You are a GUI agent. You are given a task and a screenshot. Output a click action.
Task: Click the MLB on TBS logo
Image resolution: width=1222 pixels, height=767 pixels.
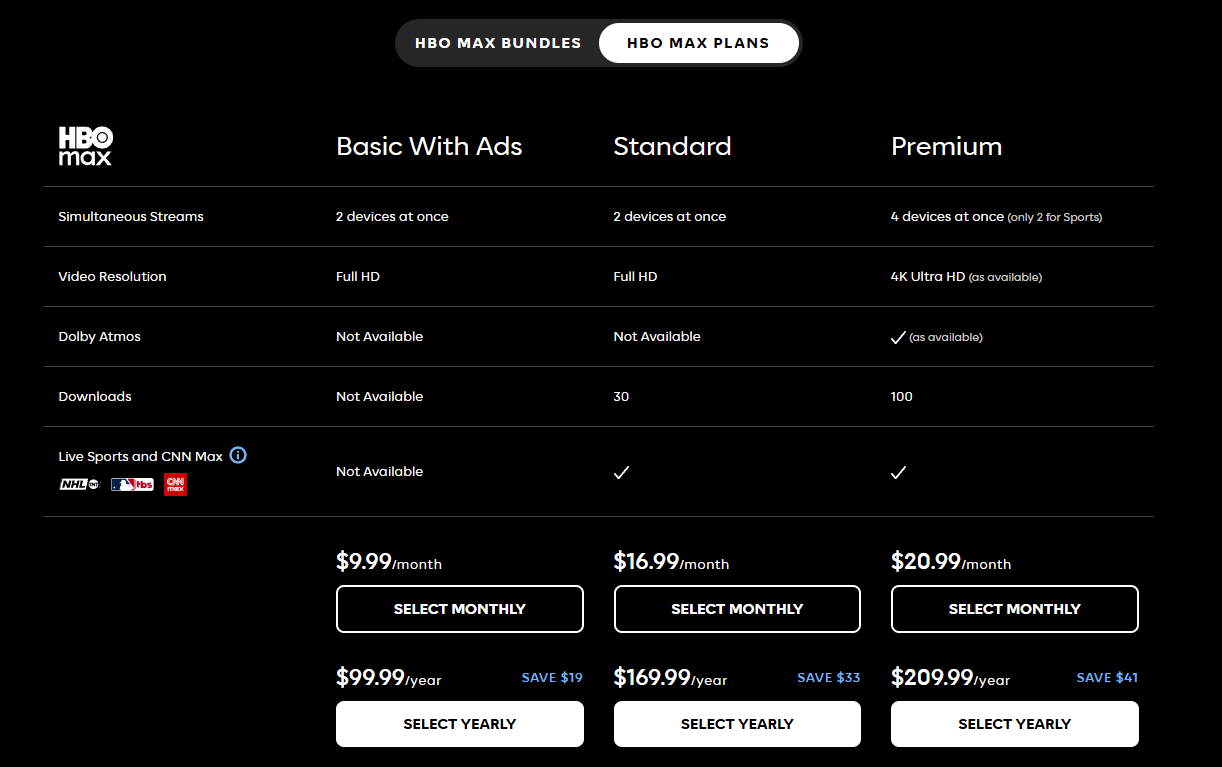point(132,485)
